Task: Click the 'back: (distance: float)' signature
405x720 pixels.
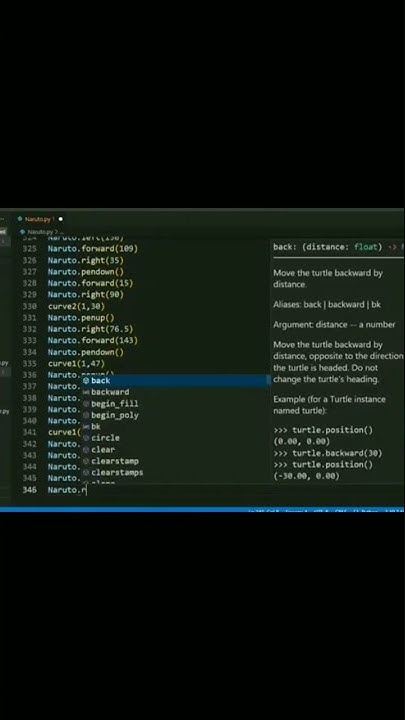Action: [327, 247]
